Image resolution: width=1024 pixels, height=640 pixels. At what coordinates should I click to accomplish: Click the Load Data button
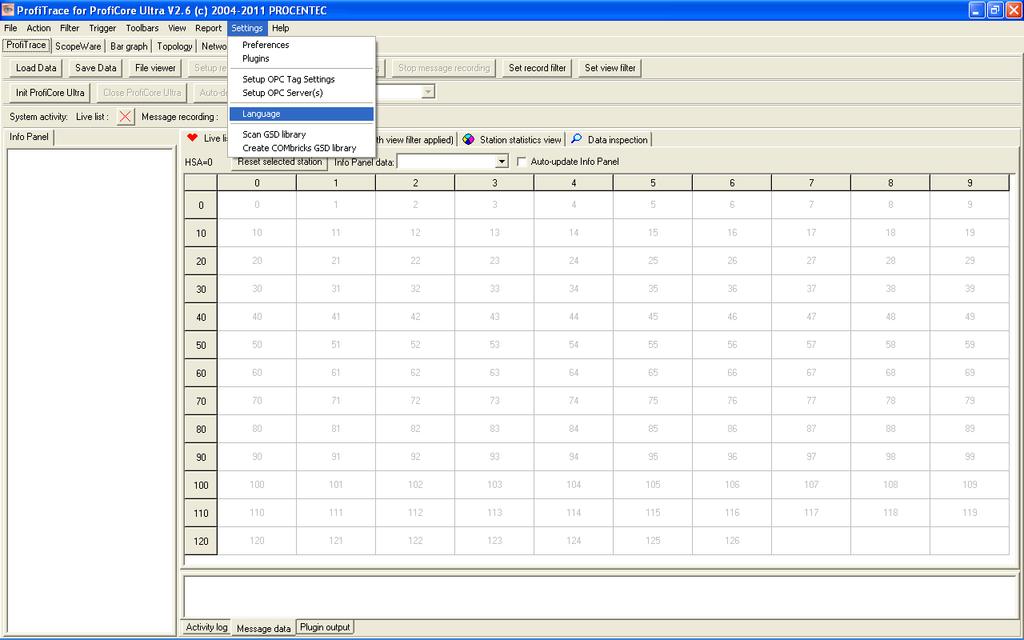click(x=36, y=68)
